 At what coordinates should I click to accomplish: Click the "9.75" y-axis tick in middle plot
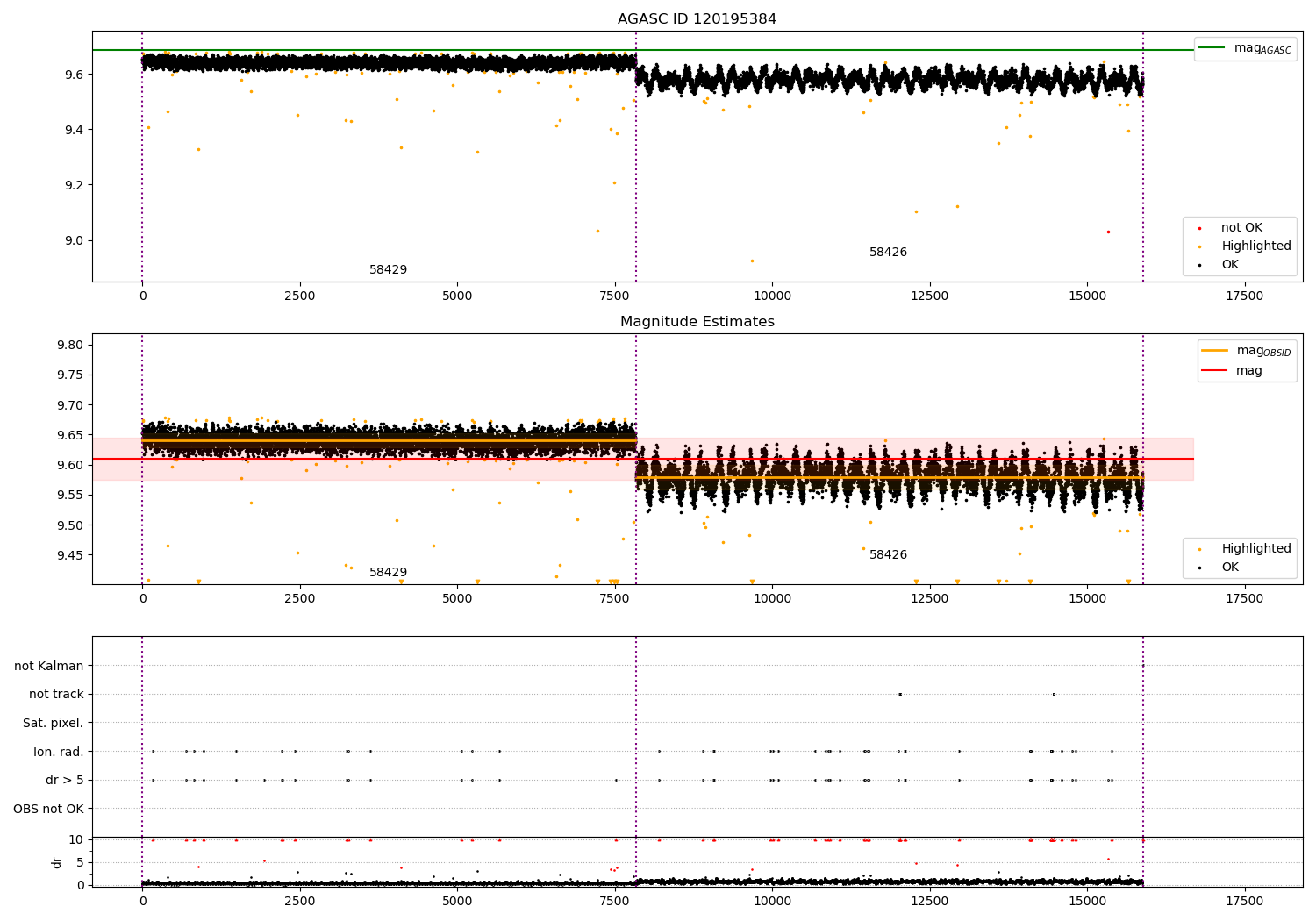[x=70, y=375]
